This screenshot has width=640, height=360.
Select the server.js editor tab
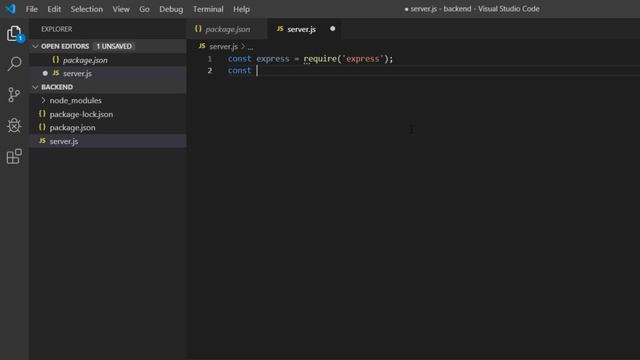click(x=304, y=29)
